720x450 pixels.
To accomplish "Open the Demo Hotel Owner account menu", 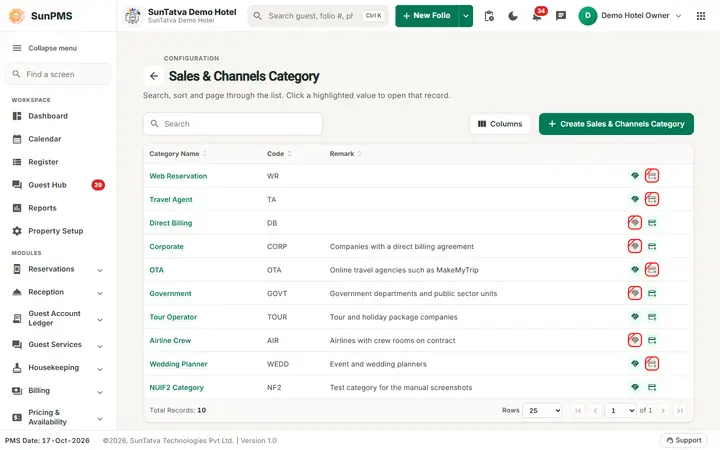I will click(x=630, y=16).
